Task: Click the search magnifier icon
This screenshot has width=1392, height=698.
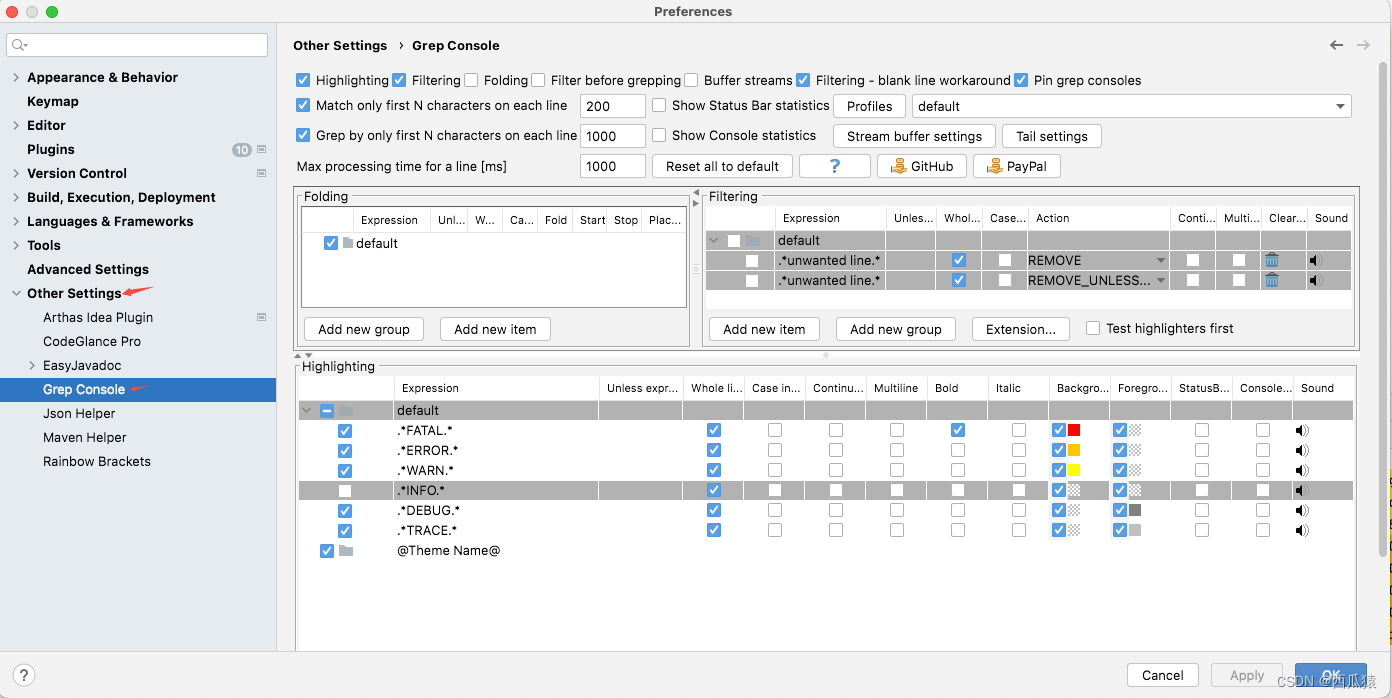Action: [19, 45]
